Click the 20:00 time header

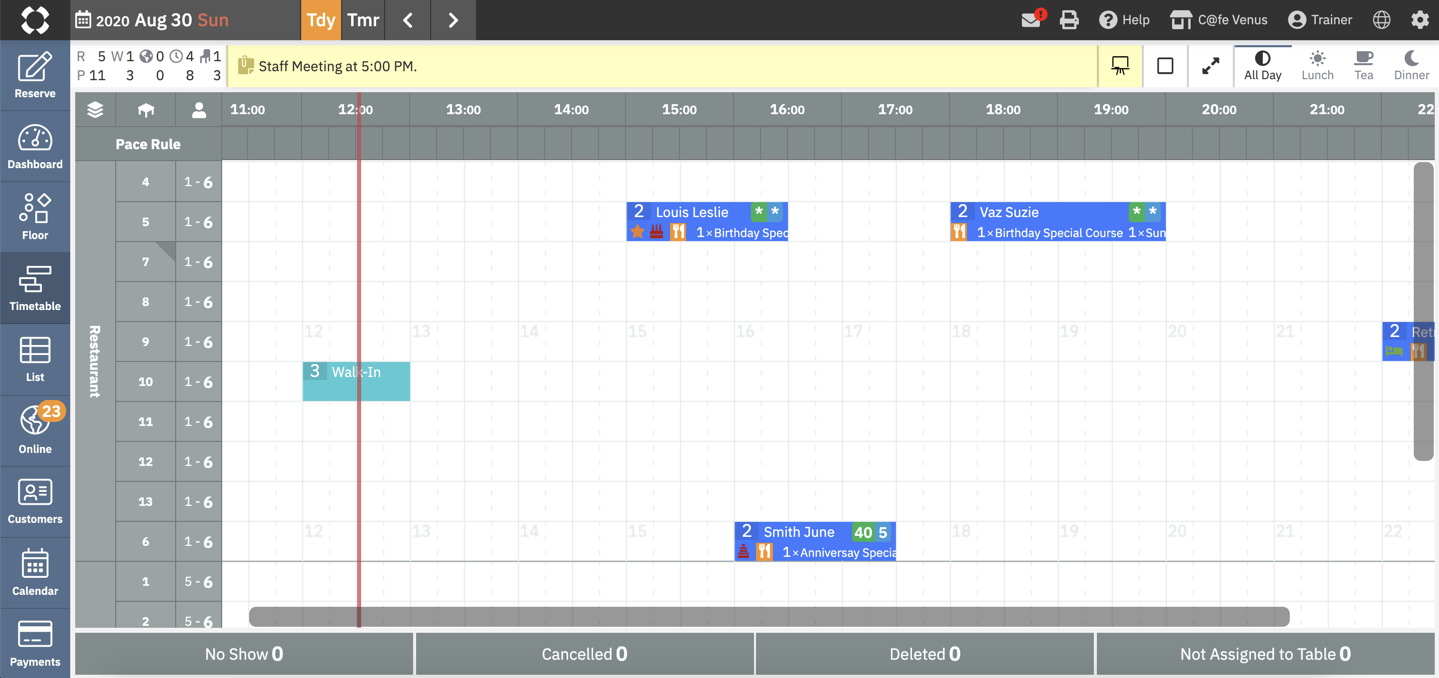[1219, 110]
